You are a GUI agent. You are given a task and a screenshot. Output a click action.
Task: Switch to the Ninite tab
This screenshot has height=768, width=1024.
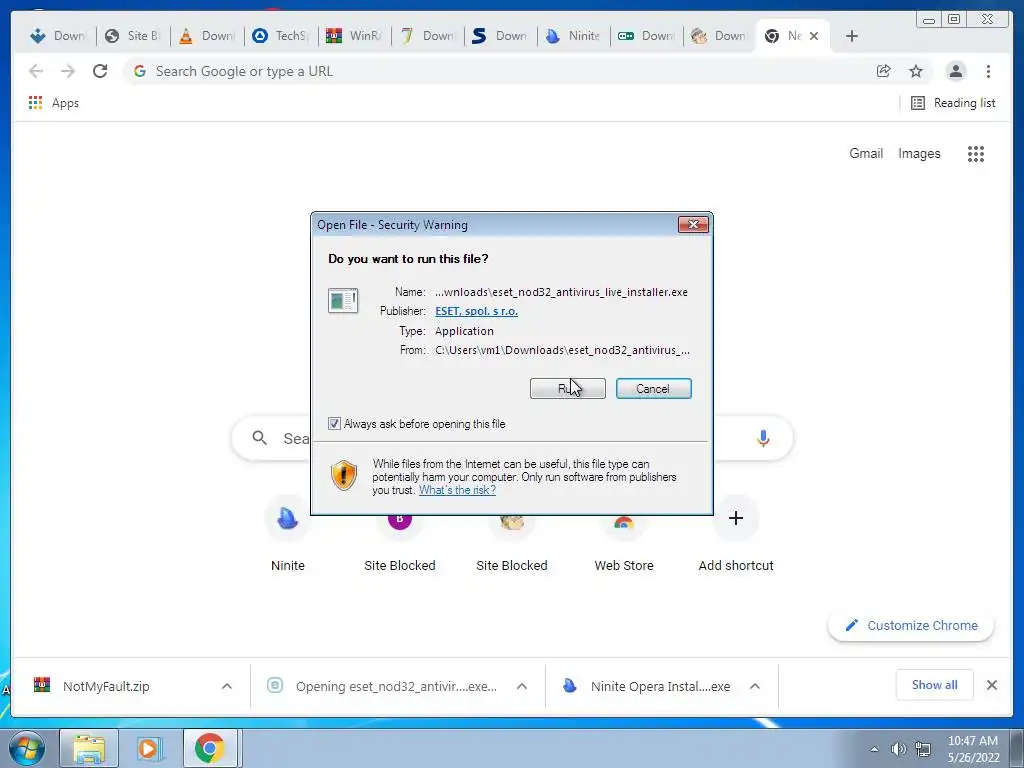click(573, 36)
